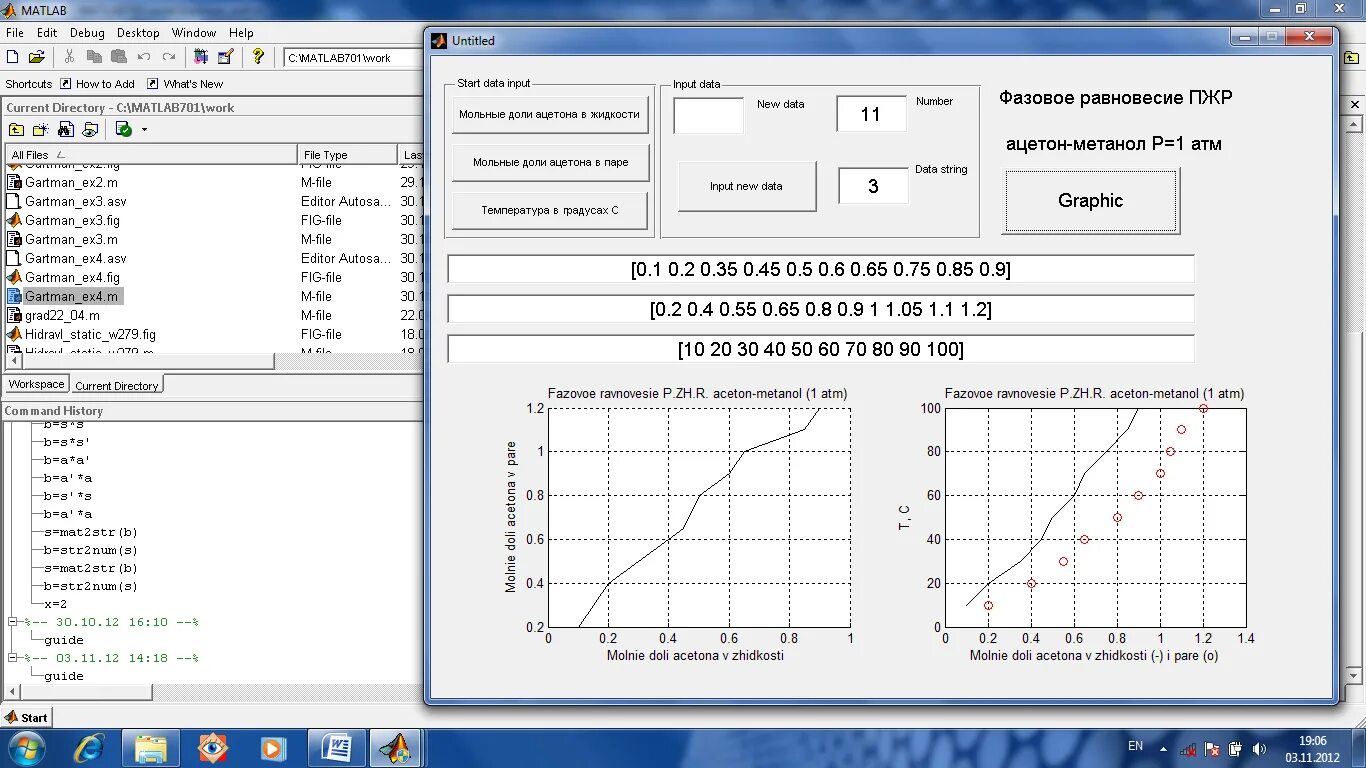Switch to the Workspace tab

pos(37,384)
